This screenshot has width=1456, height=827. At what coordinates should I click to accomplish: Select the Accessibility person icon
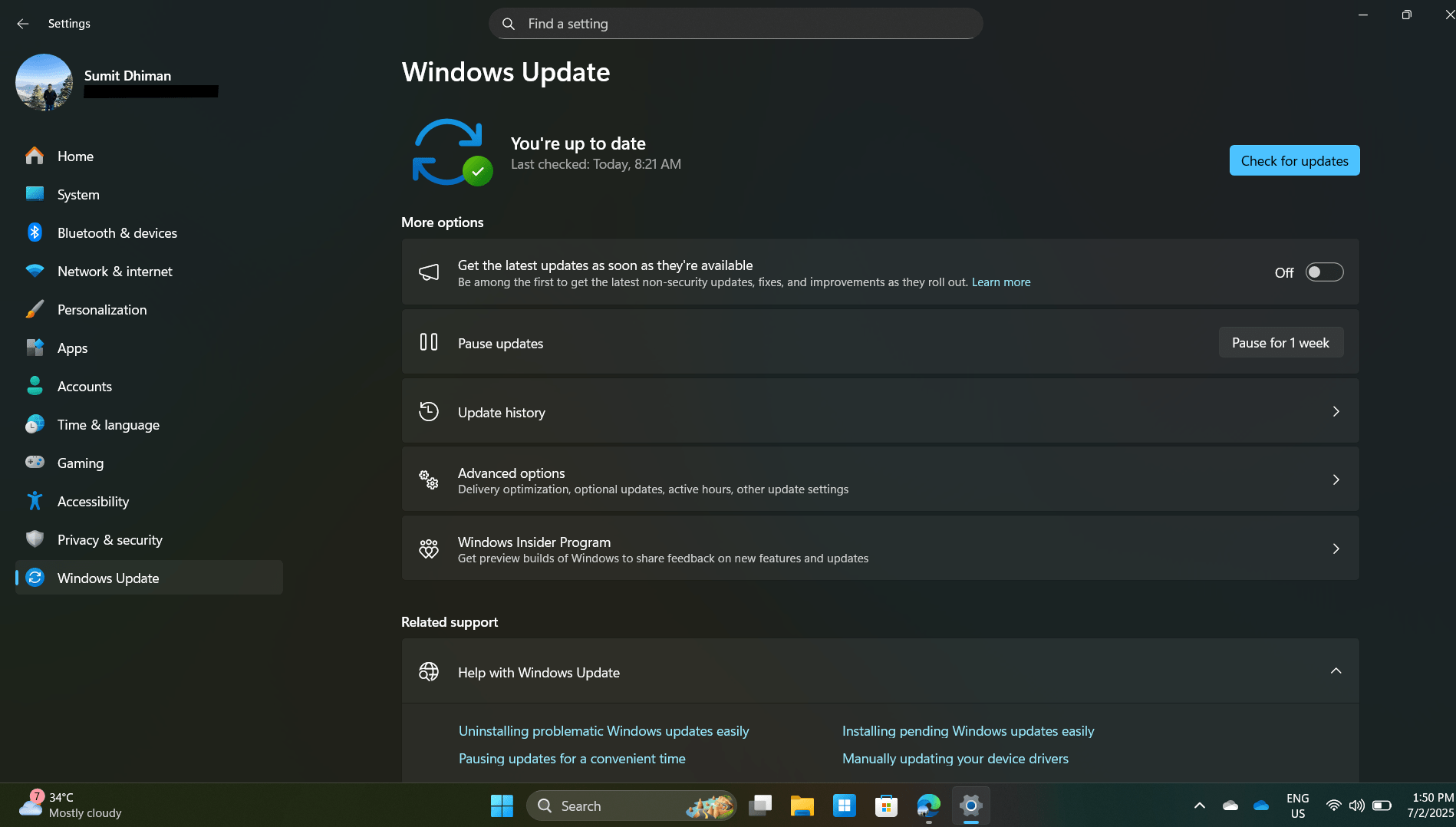35,501
